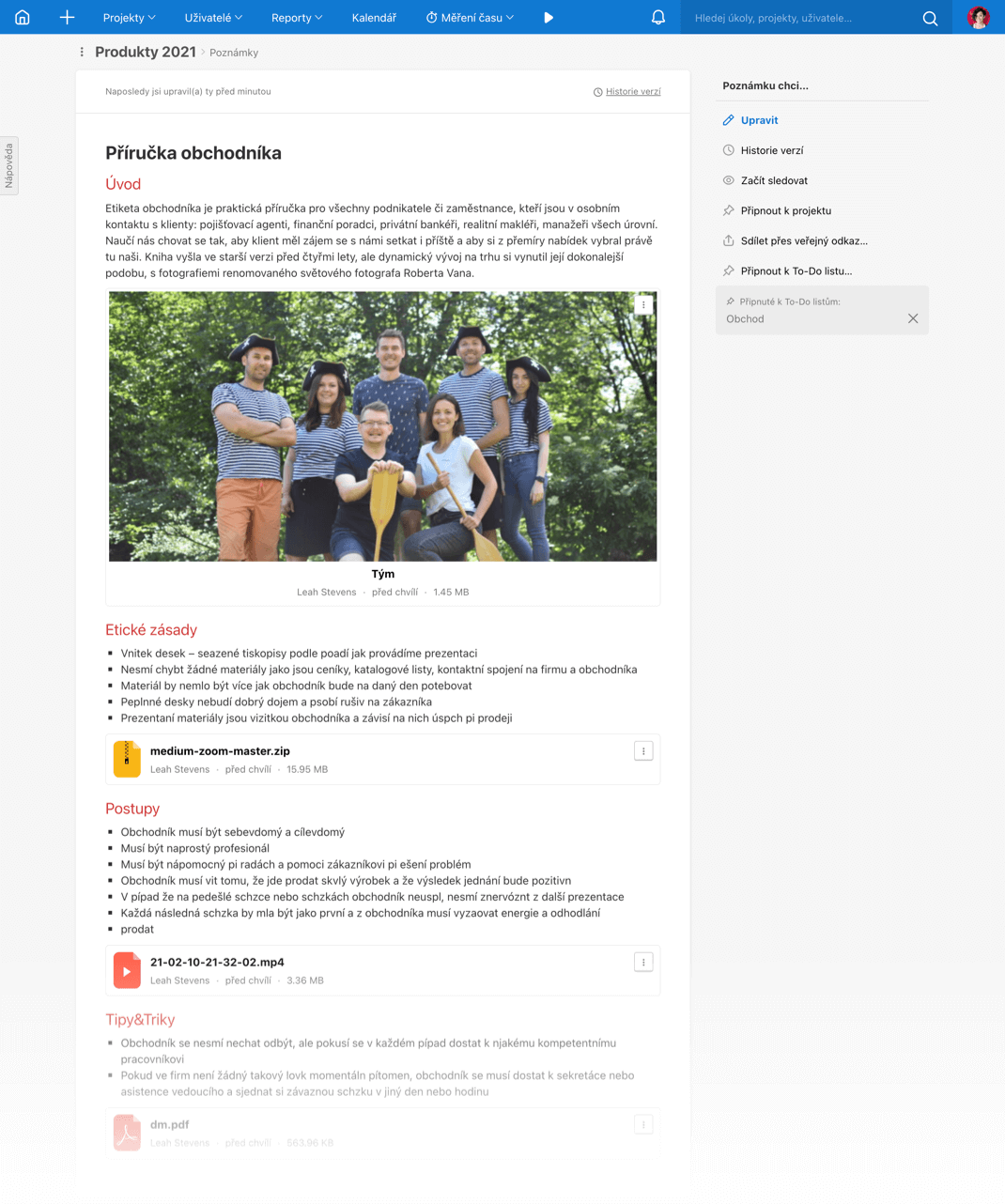Screen dimensions: 1005x1204
Task: Remove the Obchod pinned To-Do list with X
Action: (913, 318)
